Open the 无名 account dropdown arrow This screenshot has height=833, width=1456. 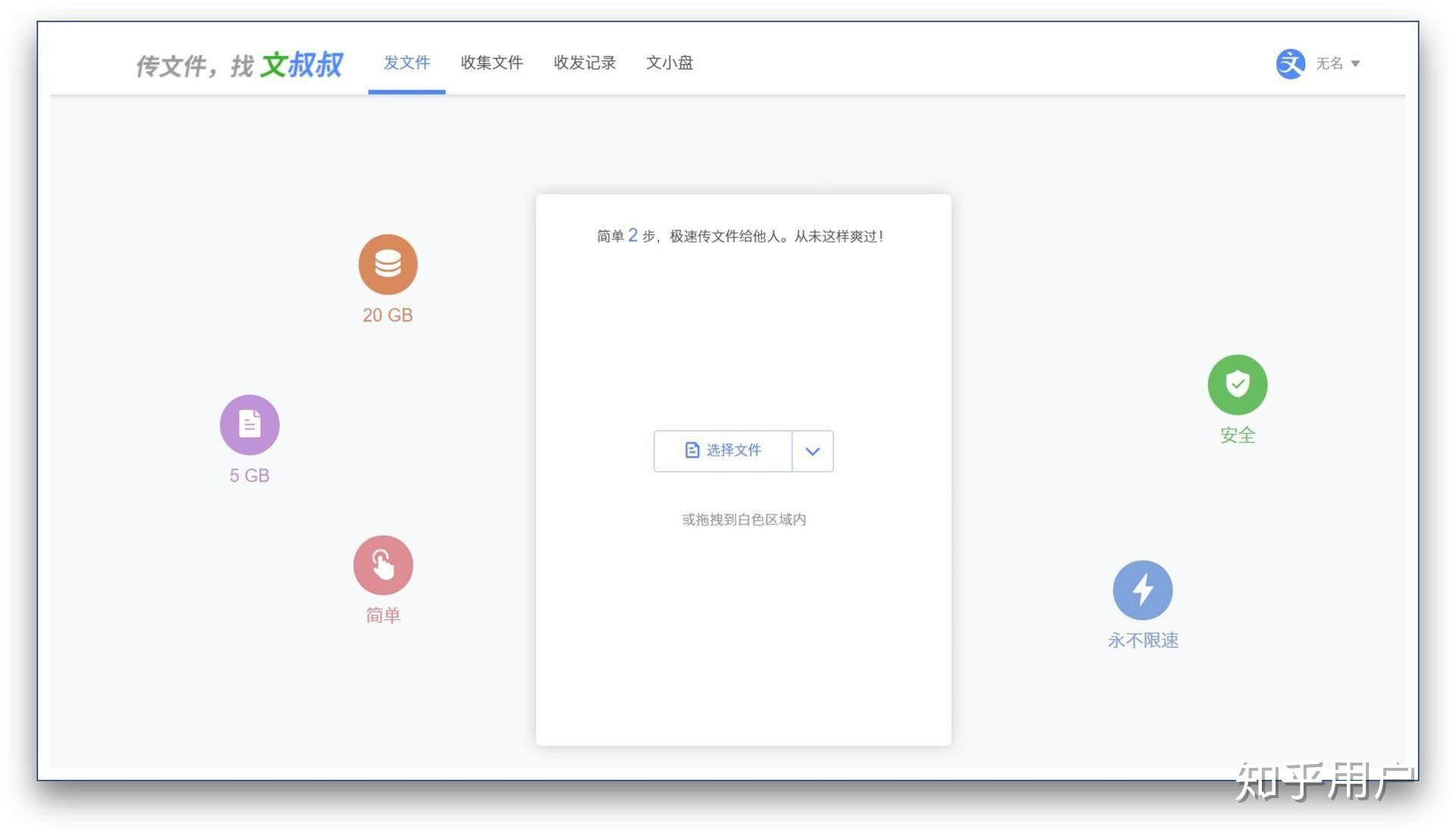pos(1355,64)
